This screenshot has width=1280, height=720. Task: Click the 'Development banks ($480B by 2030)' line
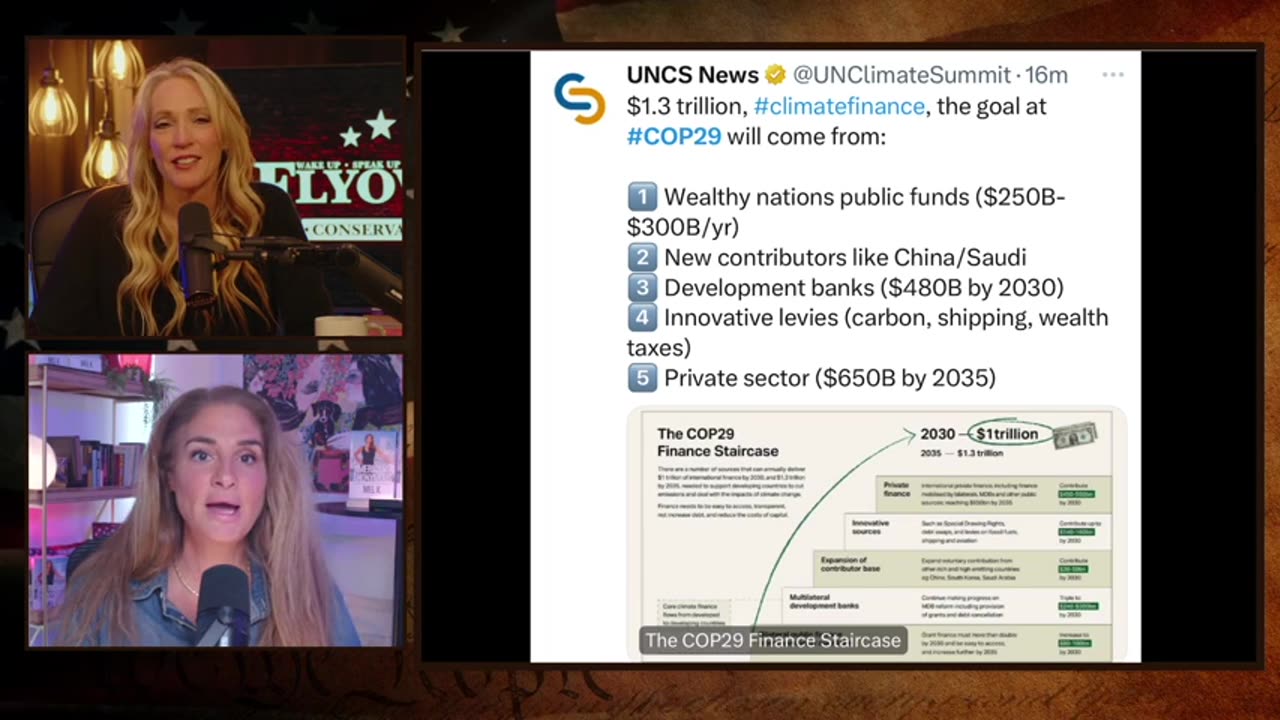(x=845, y=288)
